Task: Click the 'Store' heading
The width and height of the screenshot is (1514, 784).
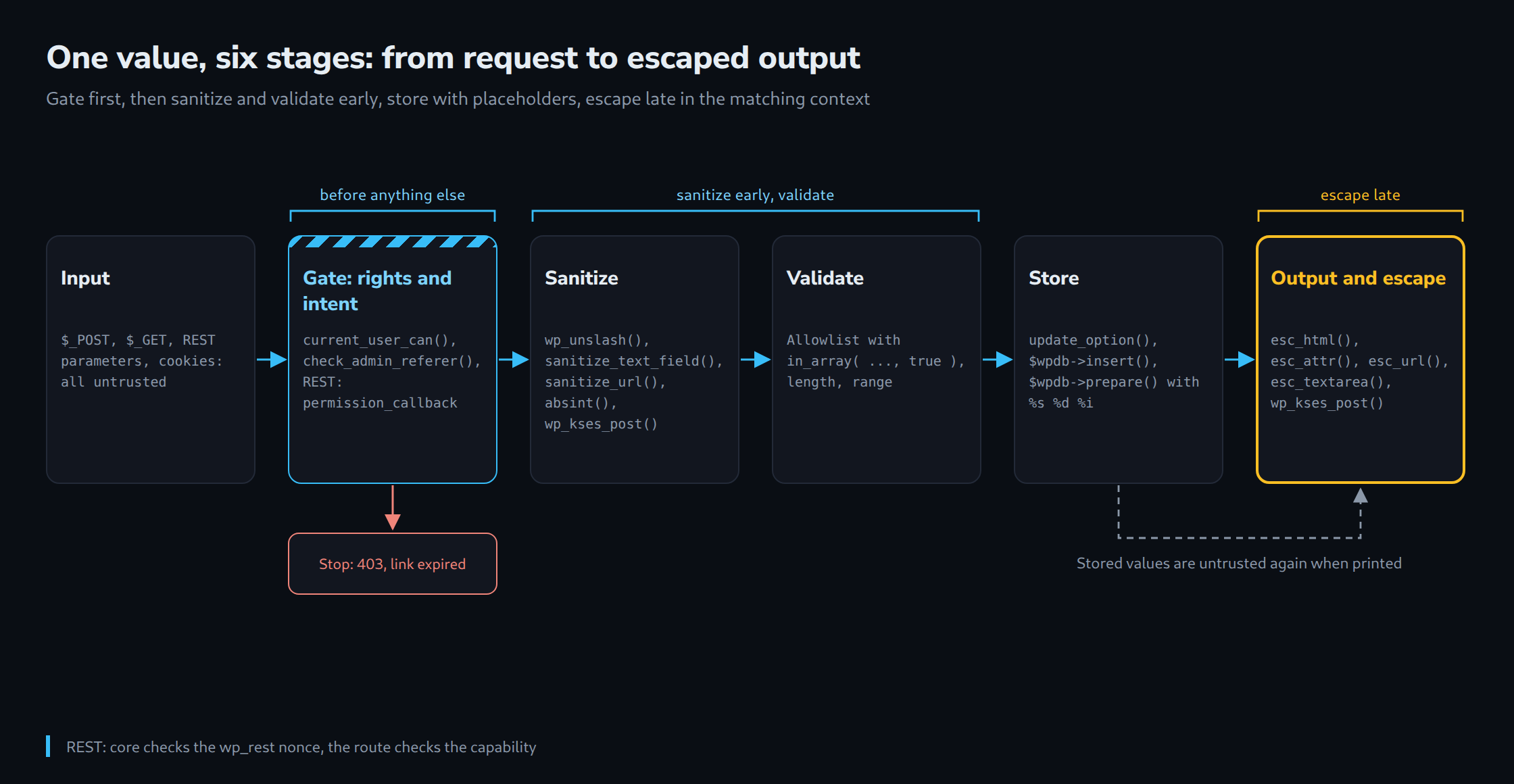Action: click(1054, 278)
